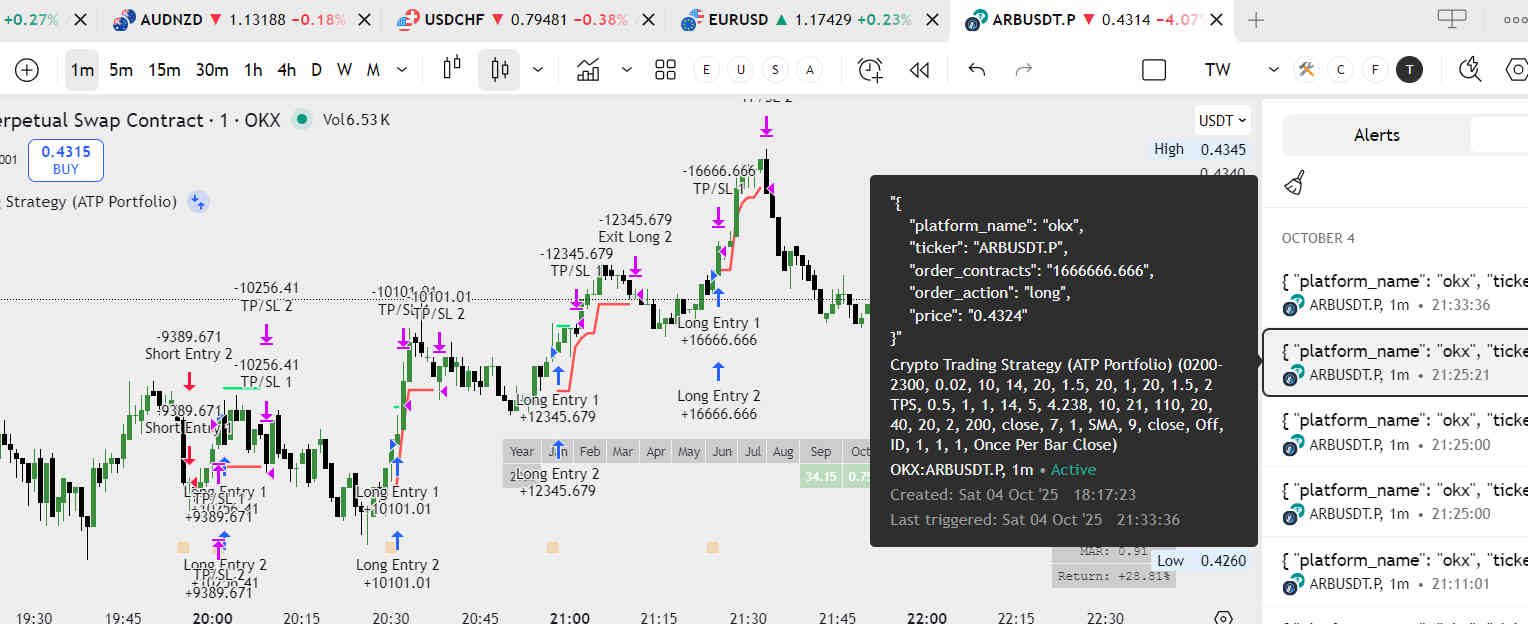Expand the layout dropdown beside TW

(x=1273, y=70)
